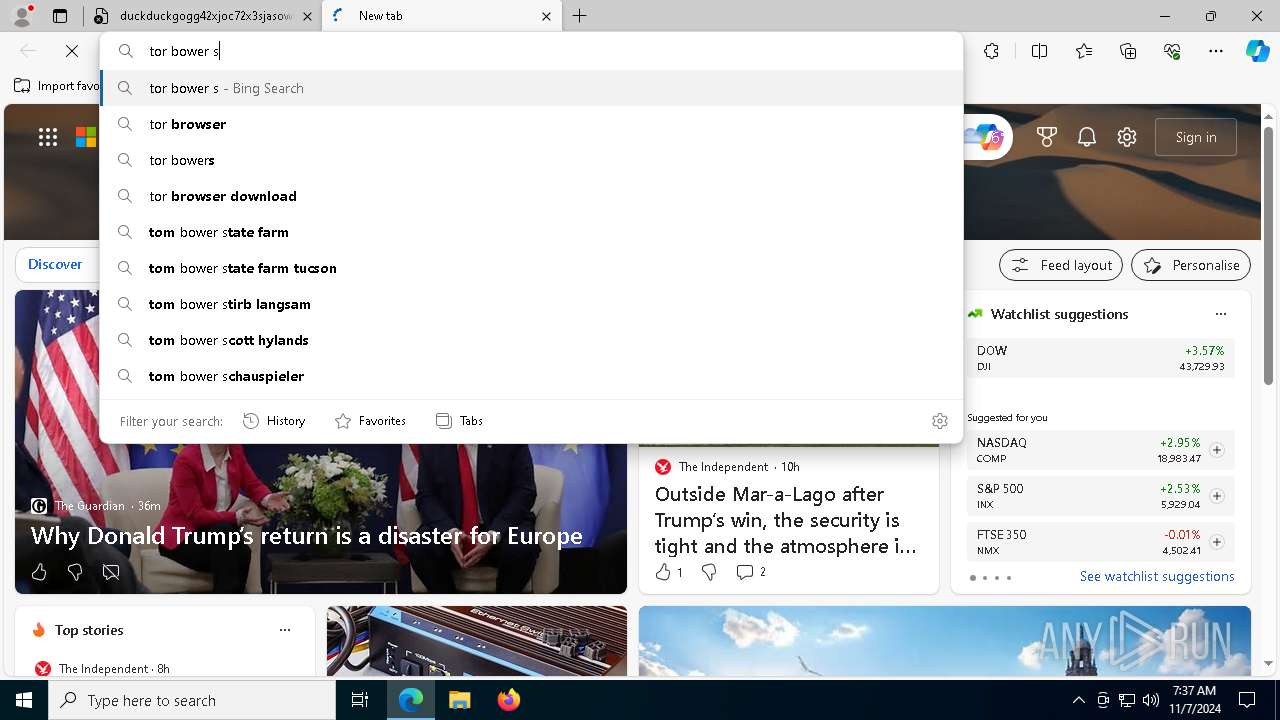Filter search by History
Viewport: 1280px width, 720px height.
[274, 421]
